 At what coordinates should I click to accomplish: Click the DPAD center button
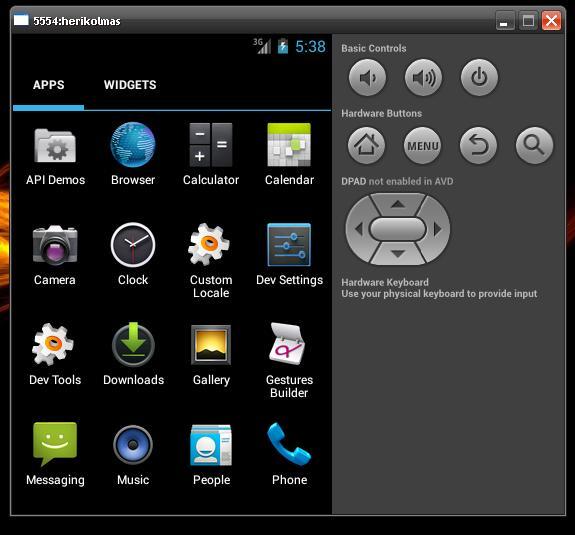pos(398,229)
